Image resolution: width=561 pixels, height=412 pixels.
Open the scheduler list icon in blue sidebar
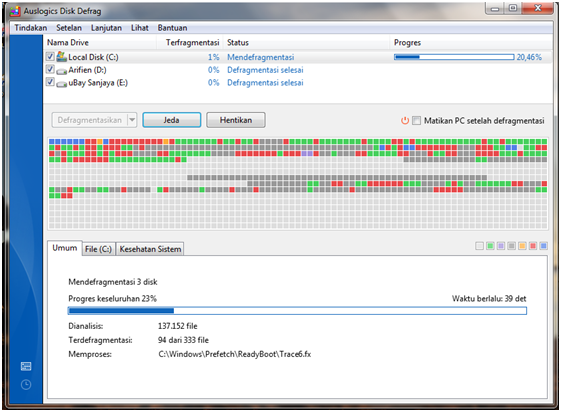coord(26,366)
